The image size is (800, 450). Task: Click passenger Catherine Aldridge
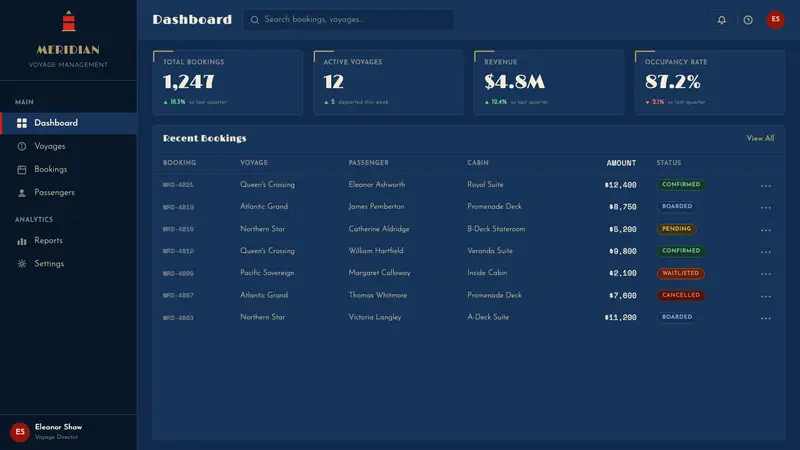[379, 229]
